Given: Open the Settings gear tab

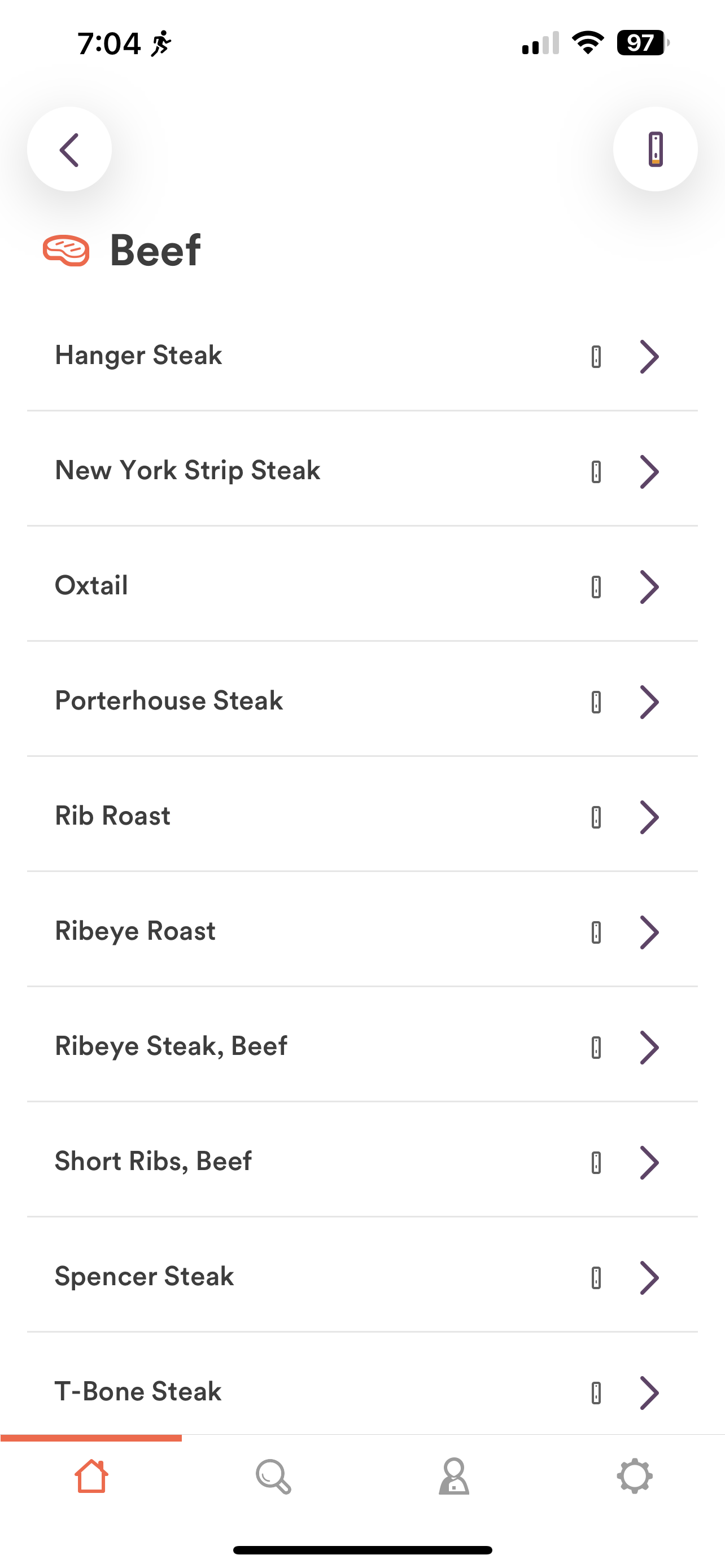Looking at the screenshot, I should pos(634,1476).
